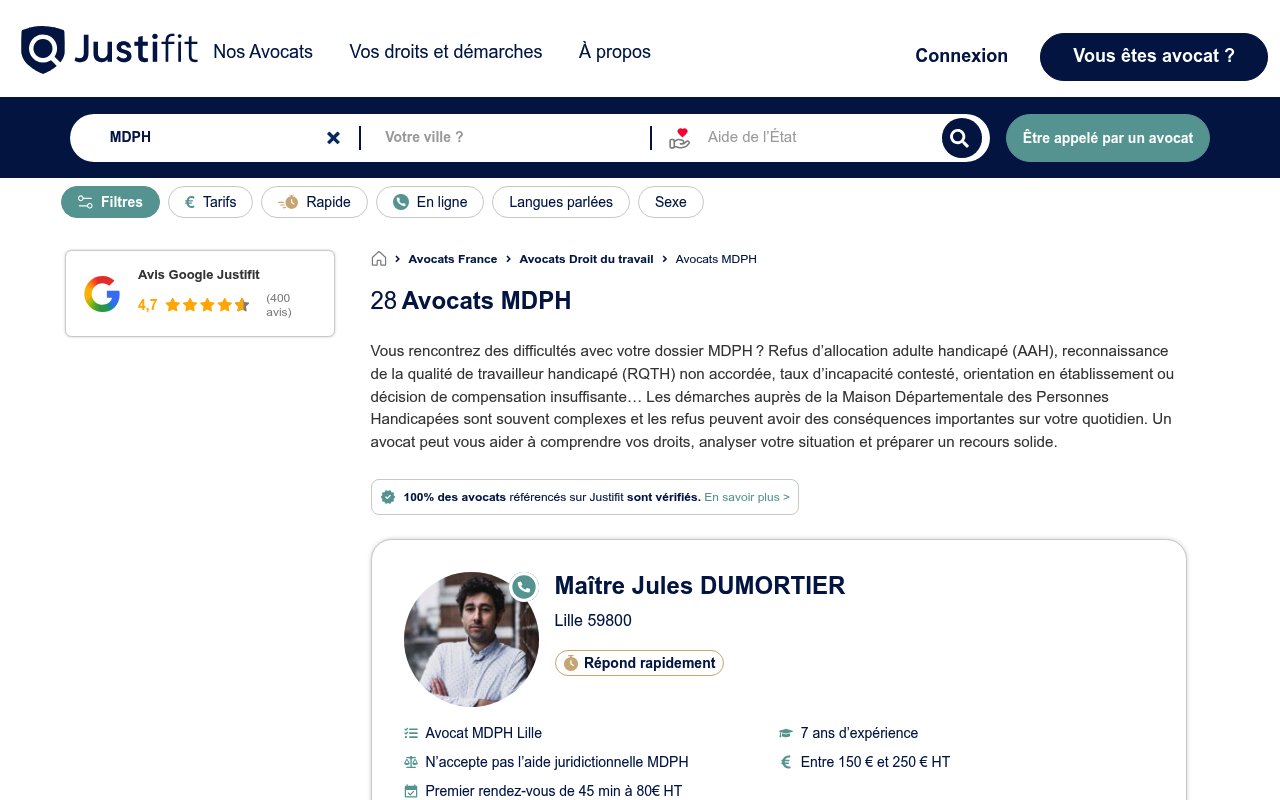1280x800 pixels.
Task: Click the 28 Avocats MDPH heading
Action: point(471,301)
